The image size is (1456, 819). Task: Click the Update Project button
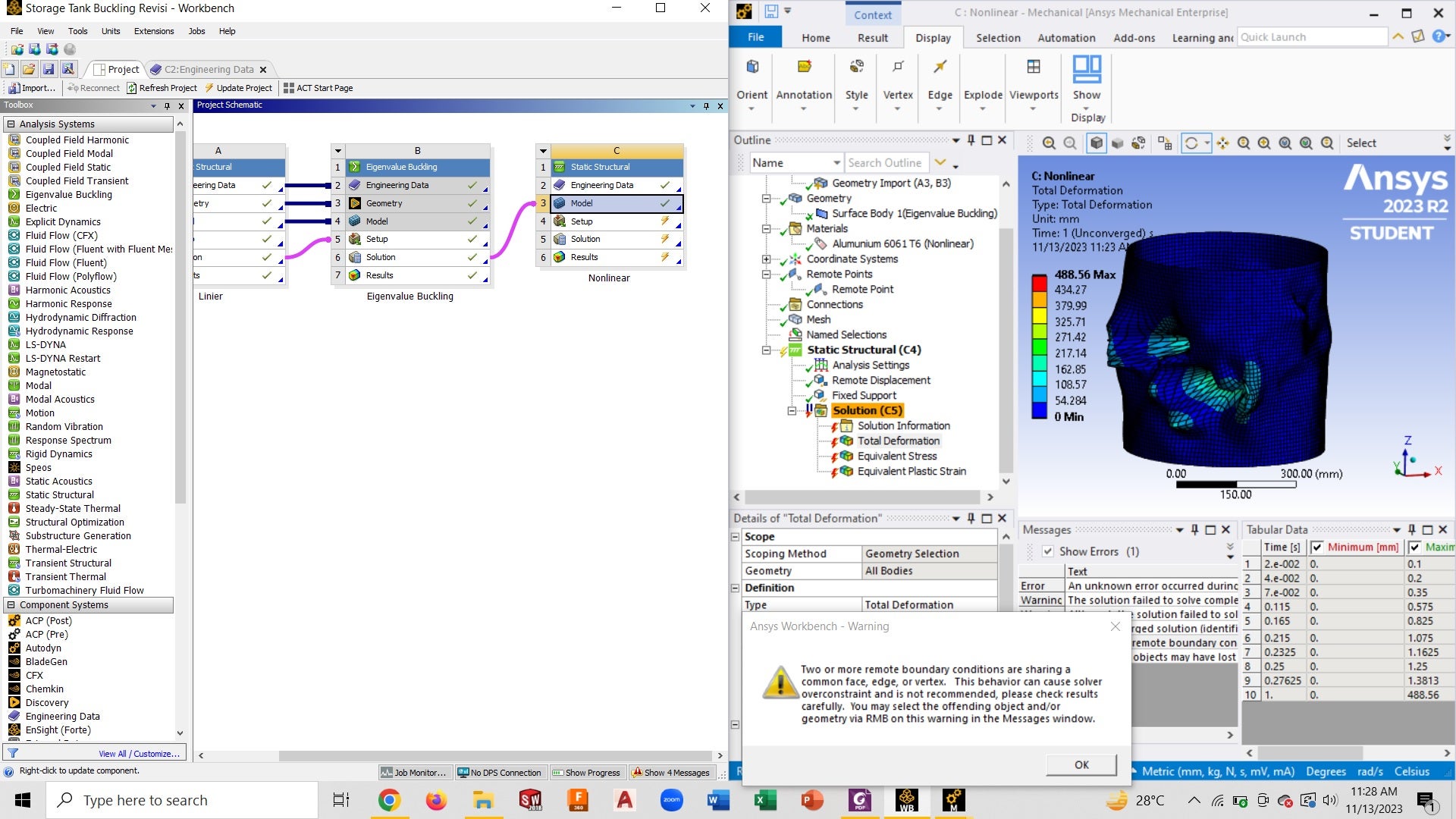click(237, 88)
